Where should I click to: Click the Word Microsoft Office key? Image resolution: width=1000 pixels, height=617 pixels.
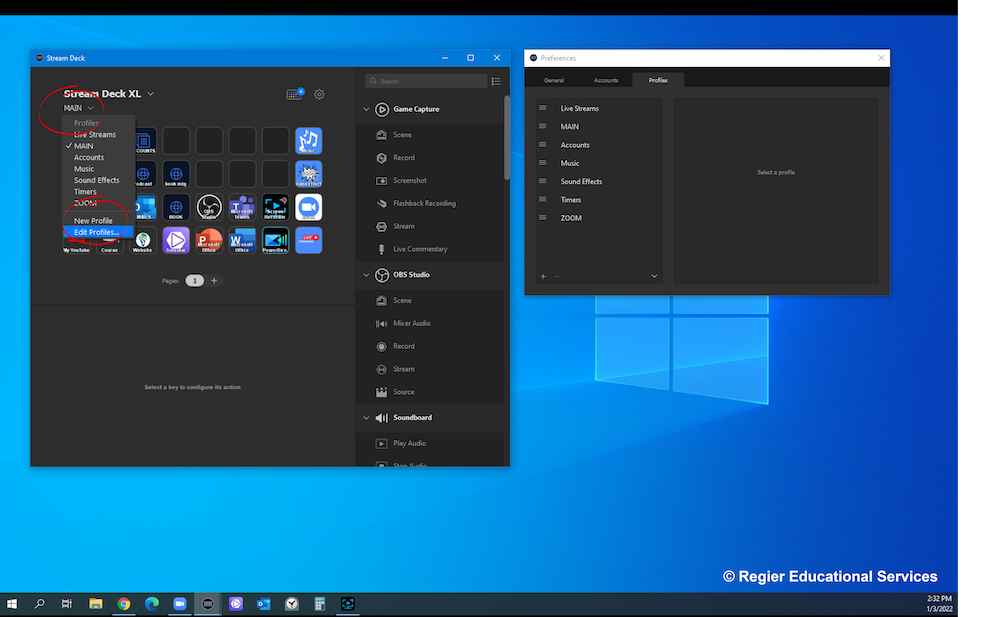[242, 241]
